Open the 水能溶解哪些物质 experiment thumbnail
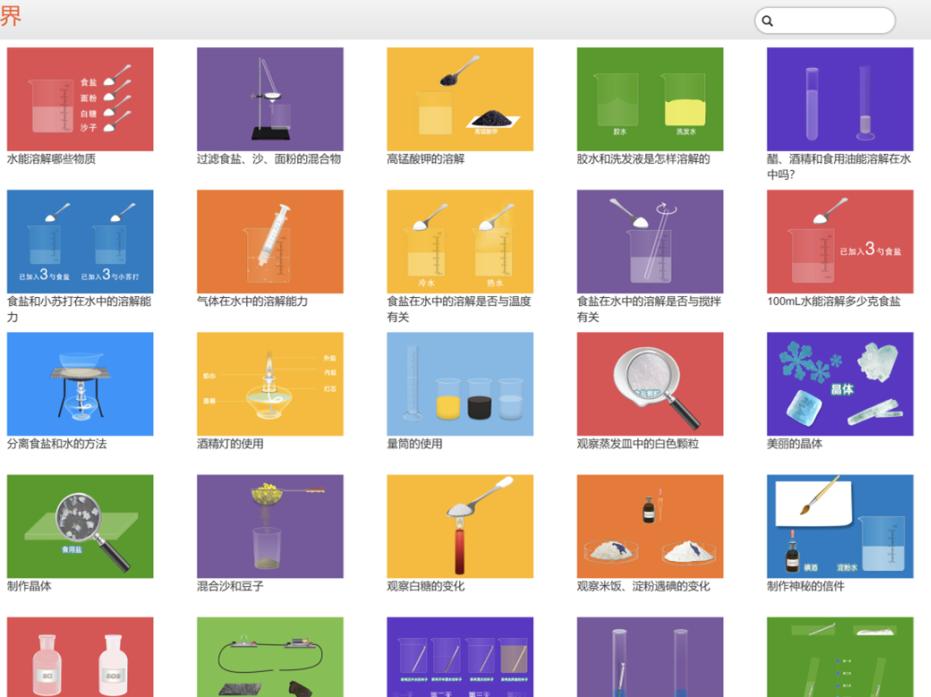The height and width of the screenshot is (697, 931). (x=80, y=99)
